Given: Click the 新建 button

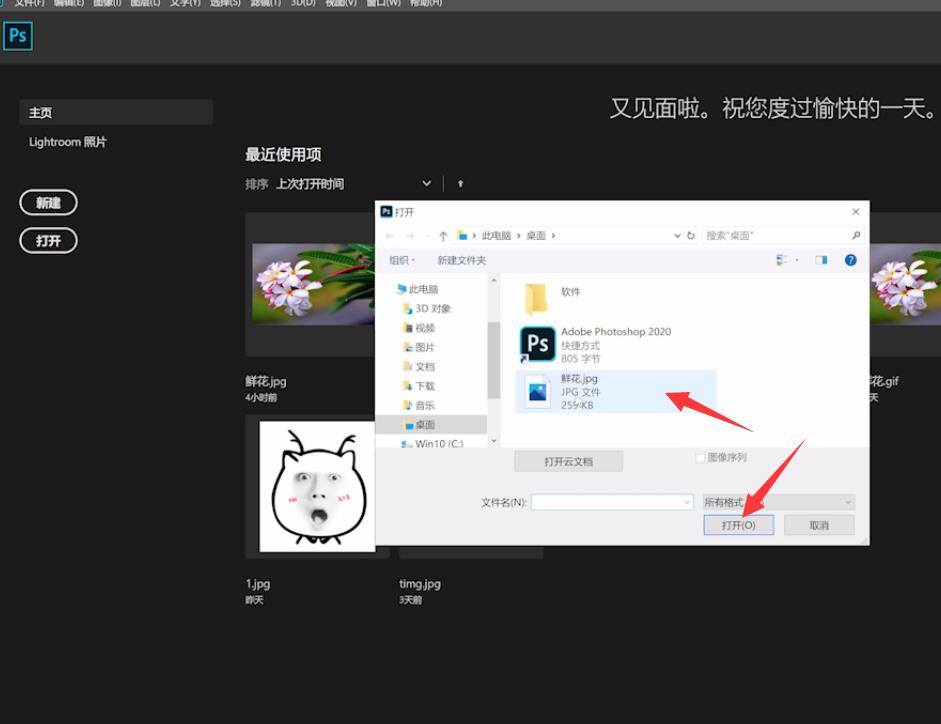Looking at the screenshot, I should [x=49, y=203].
